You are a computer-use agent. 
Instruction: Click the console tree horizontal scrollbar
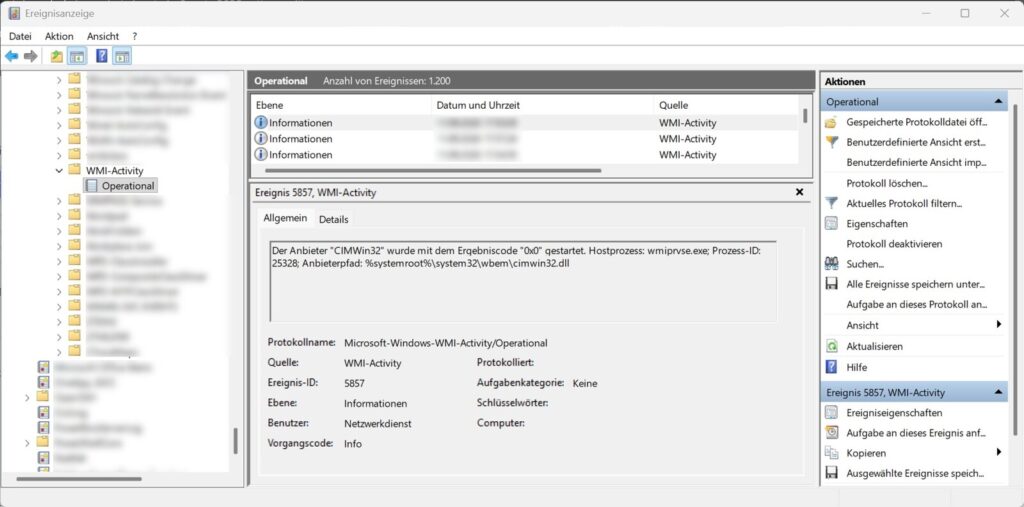tap(78, 479)
